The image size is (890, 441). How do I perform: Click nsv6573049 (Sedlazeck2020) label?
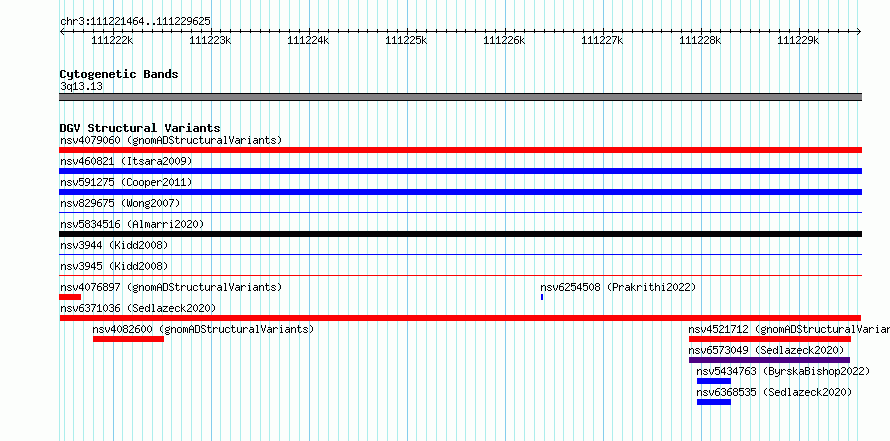point(766,350)
